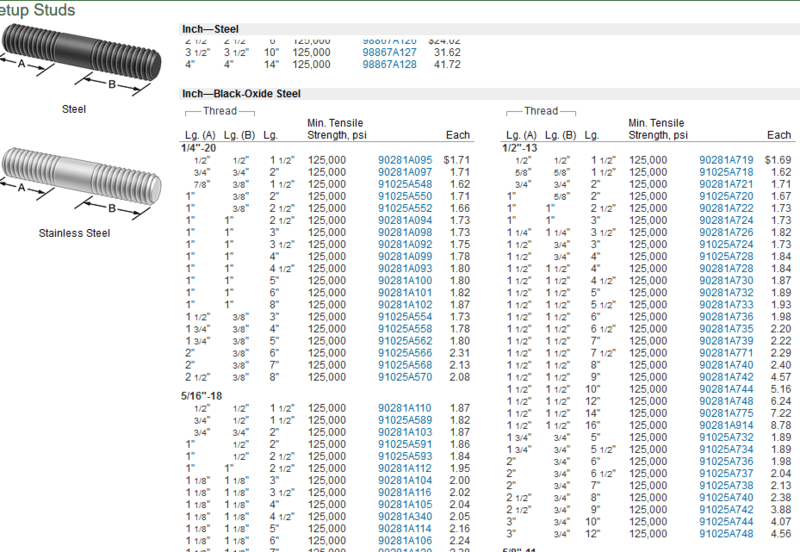This screenshot has width=800, height=552.
Task: Click the 91025A570 part link
Action: tap(405, 376)
